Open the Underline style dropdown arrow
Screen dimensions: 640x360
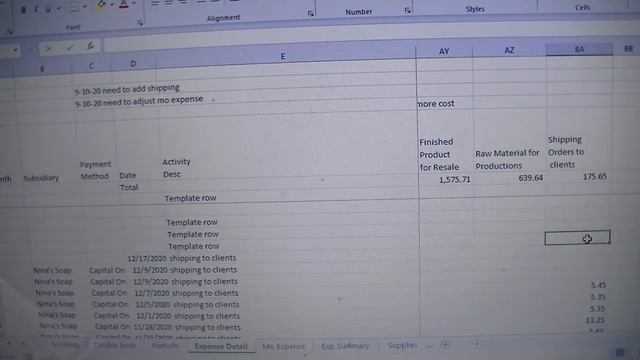pos(59,9)
